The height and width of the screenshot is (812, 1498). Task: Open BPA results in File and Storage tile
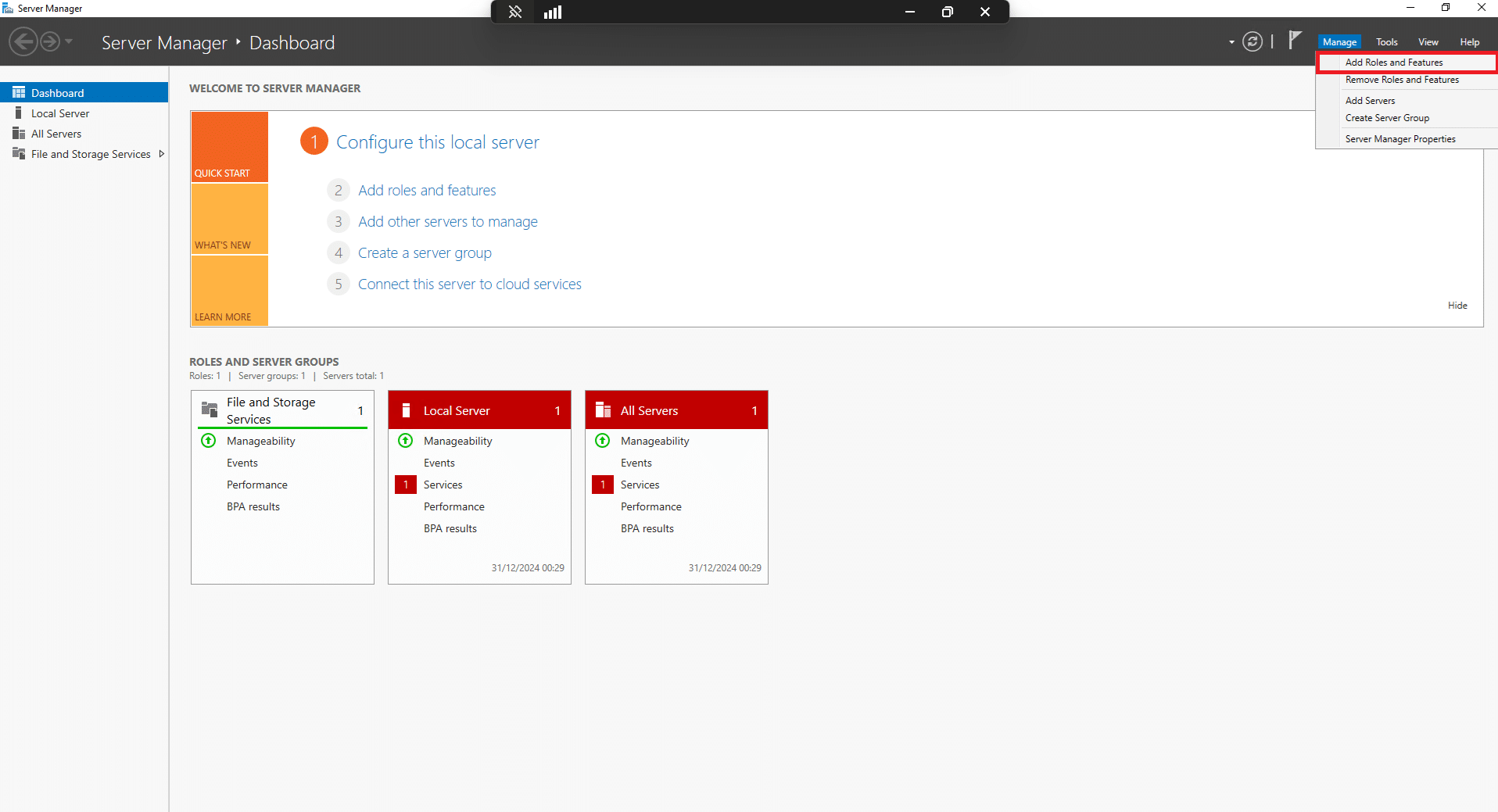pos(253,507)
